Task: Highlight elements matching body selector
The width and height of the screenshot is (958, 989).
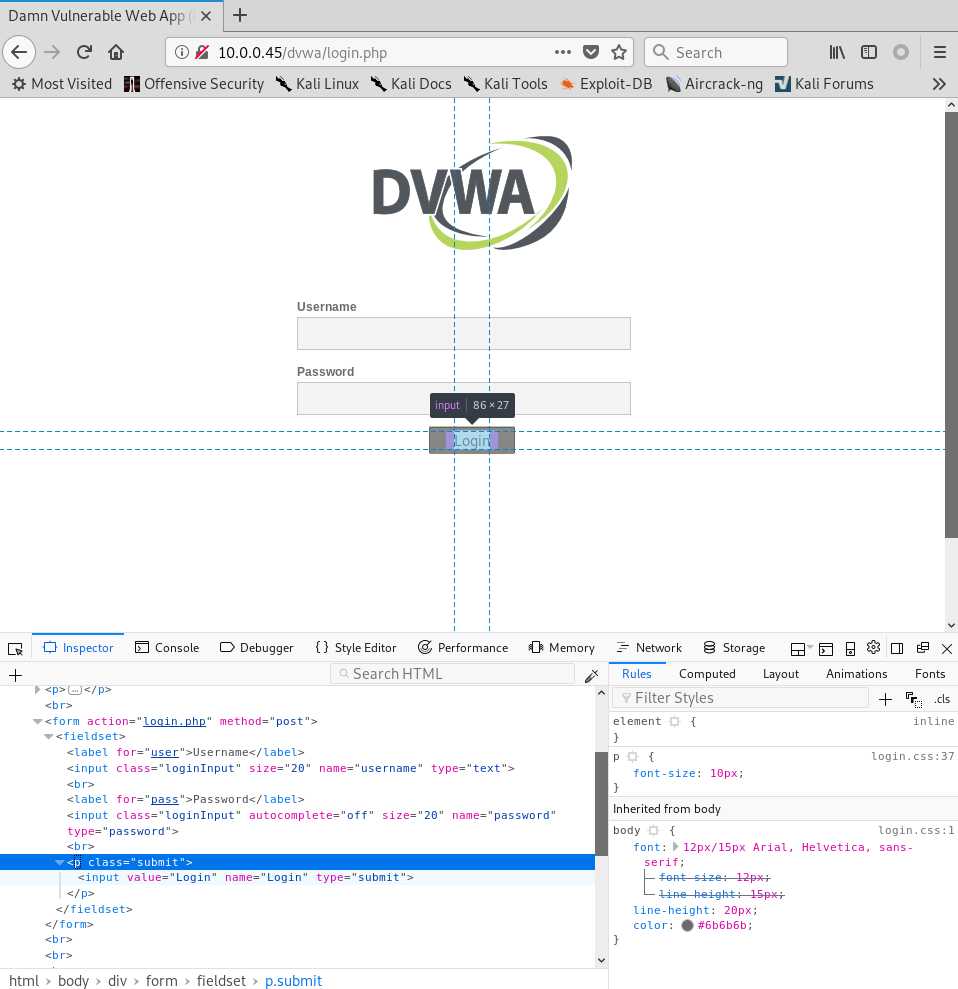Action: (x=653, y=831)
